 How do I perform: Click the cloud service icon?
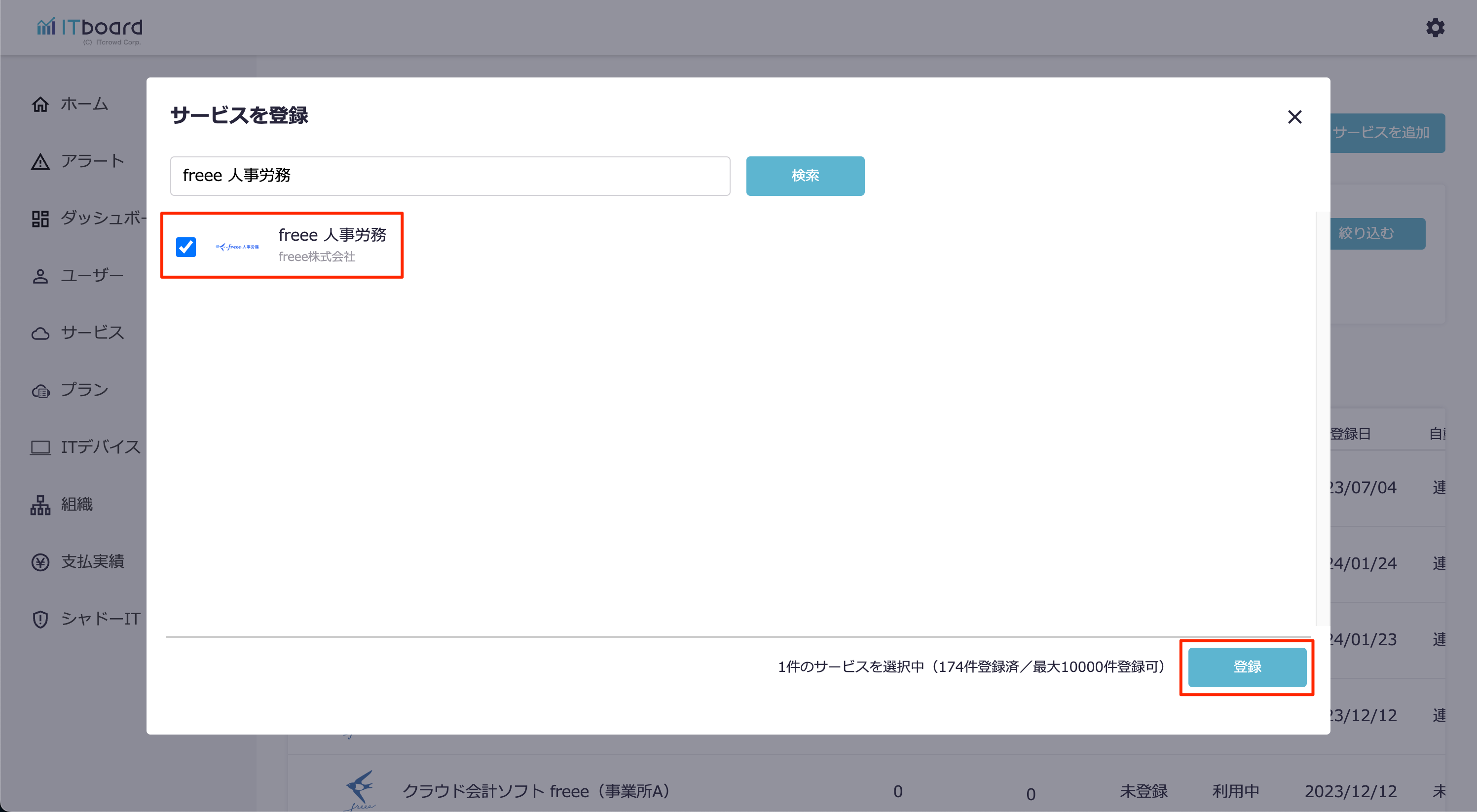tap(40, 333)
